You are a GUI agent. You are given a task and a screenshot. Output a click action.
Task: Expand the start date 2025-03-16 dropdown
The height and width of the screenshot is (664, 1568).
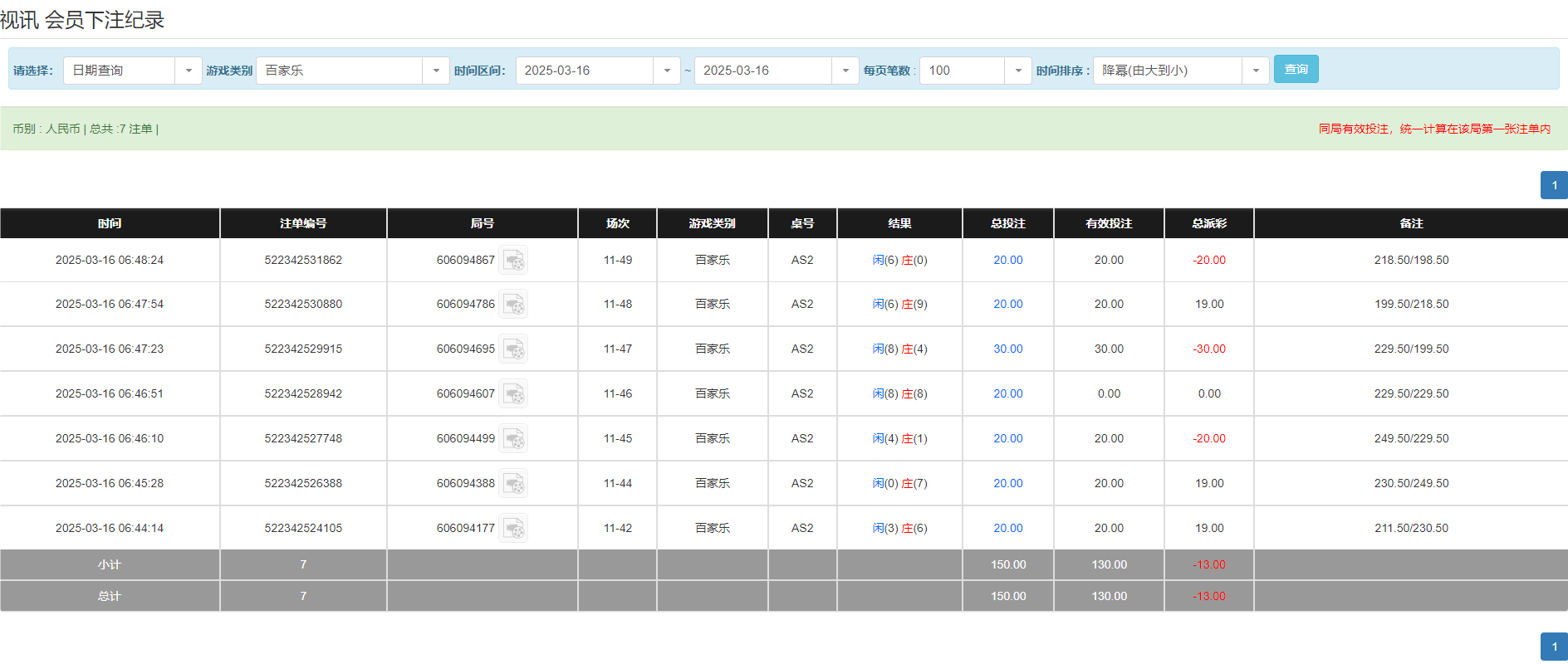667,71
